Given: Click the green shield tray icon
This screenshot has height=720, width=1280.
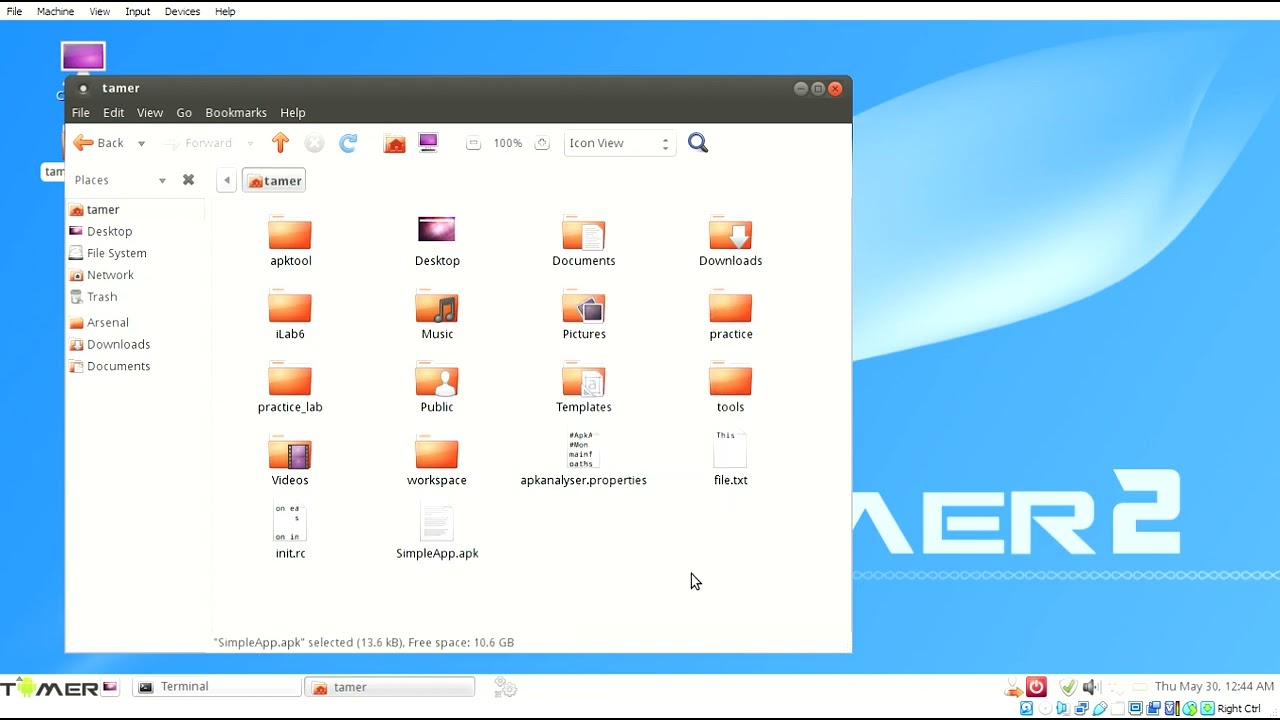Looking at the screenshot, I should (1067, 687).
